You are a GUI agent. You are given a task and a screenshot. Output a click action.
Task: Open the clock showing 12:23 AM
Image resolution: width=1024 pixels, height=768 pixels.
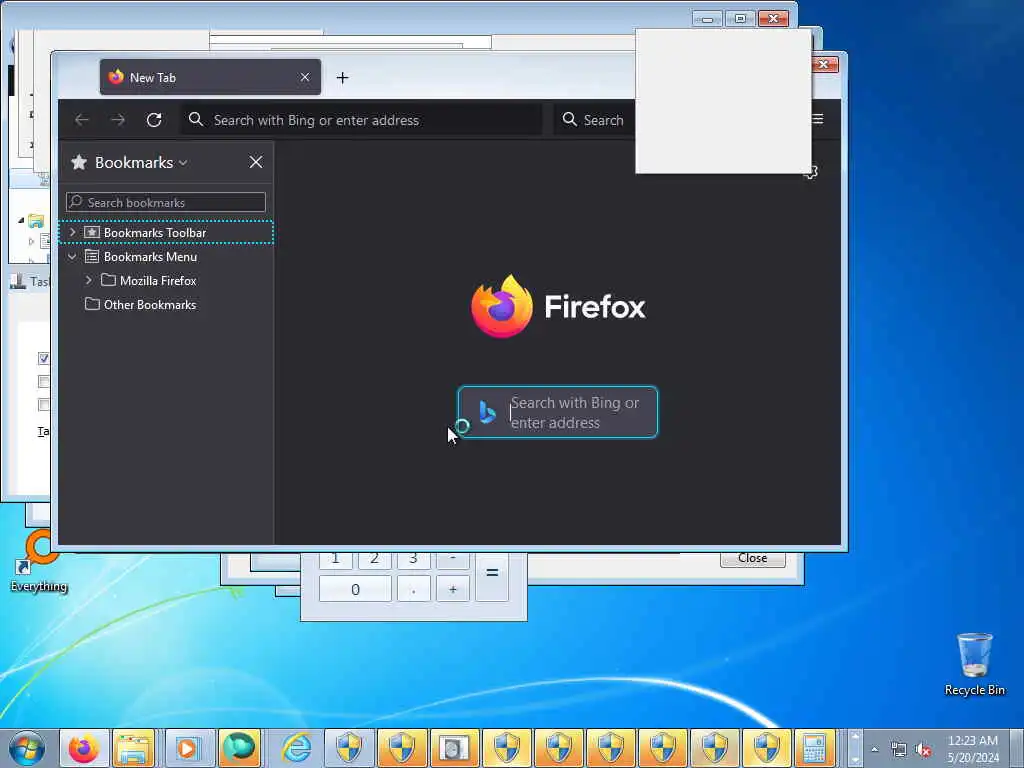click(x=973, y=749)
